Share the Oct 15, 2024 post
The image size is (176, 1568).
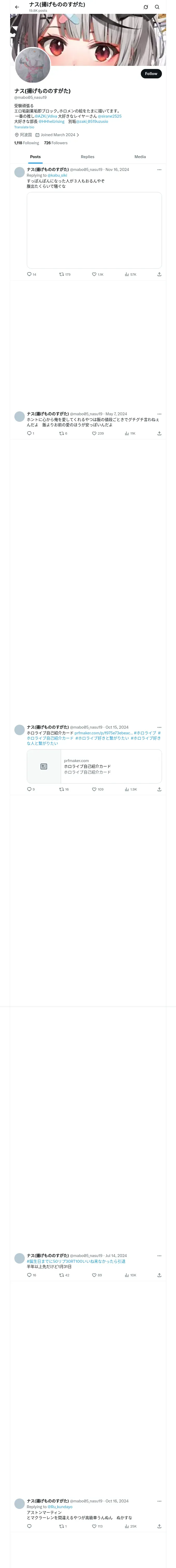click(159, 789)
